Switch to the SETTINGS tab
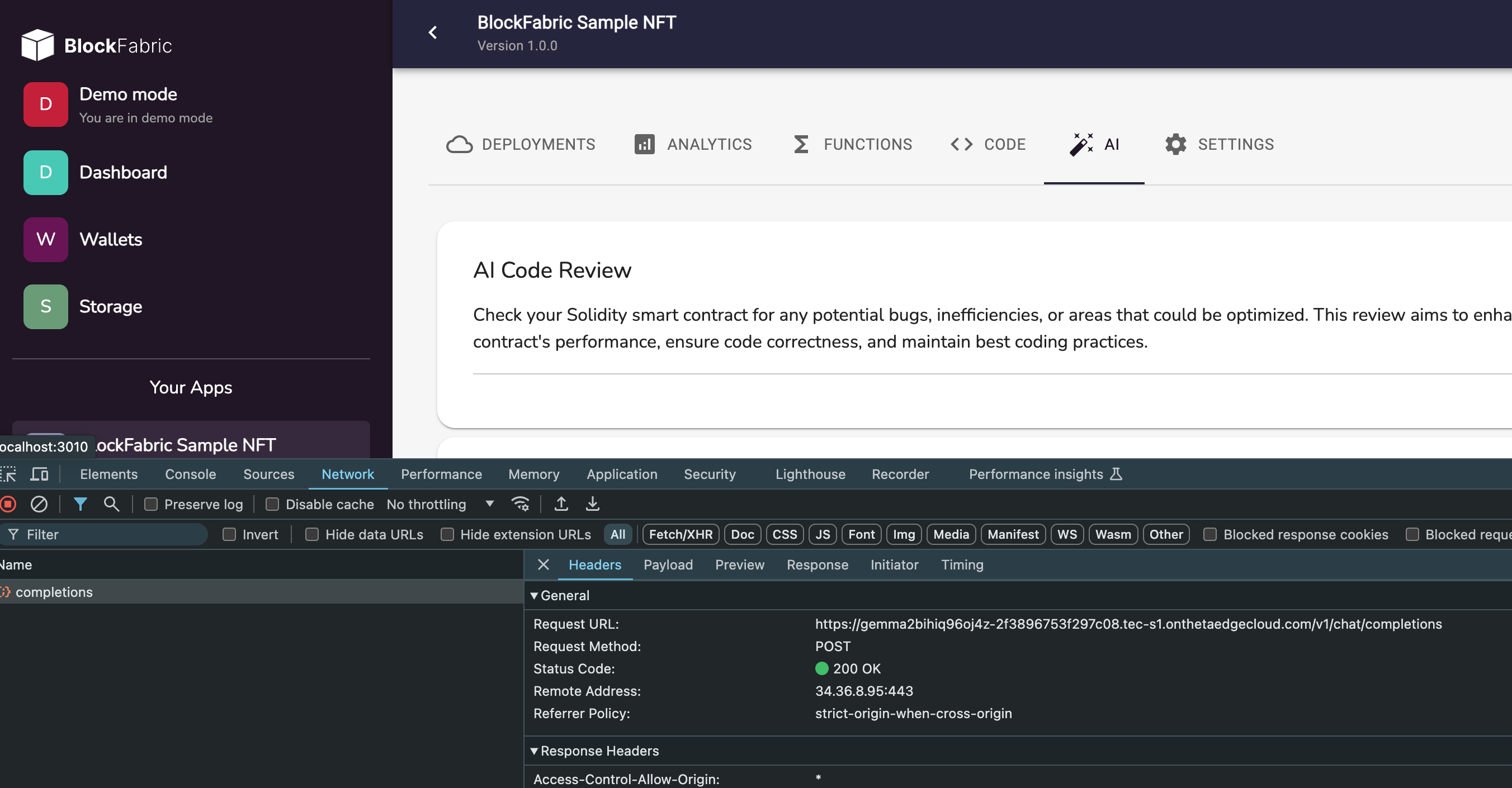Image resolution: width=1512 pixels, height=788 pixels. pos(1219,144)
